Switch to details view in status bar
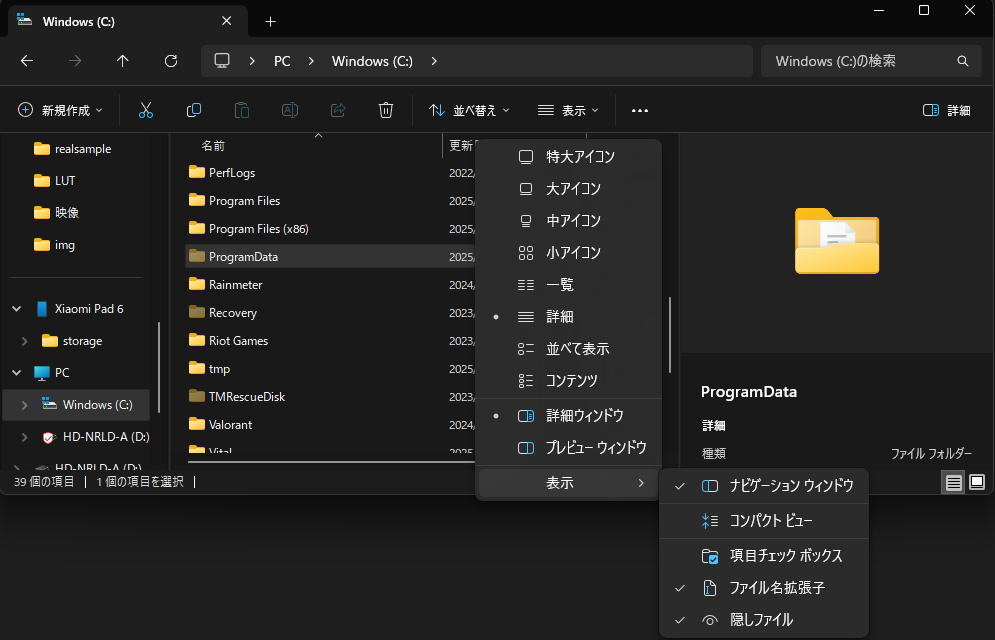The width and height of the screenshot is (995, 640). click(x=953, y=483)
